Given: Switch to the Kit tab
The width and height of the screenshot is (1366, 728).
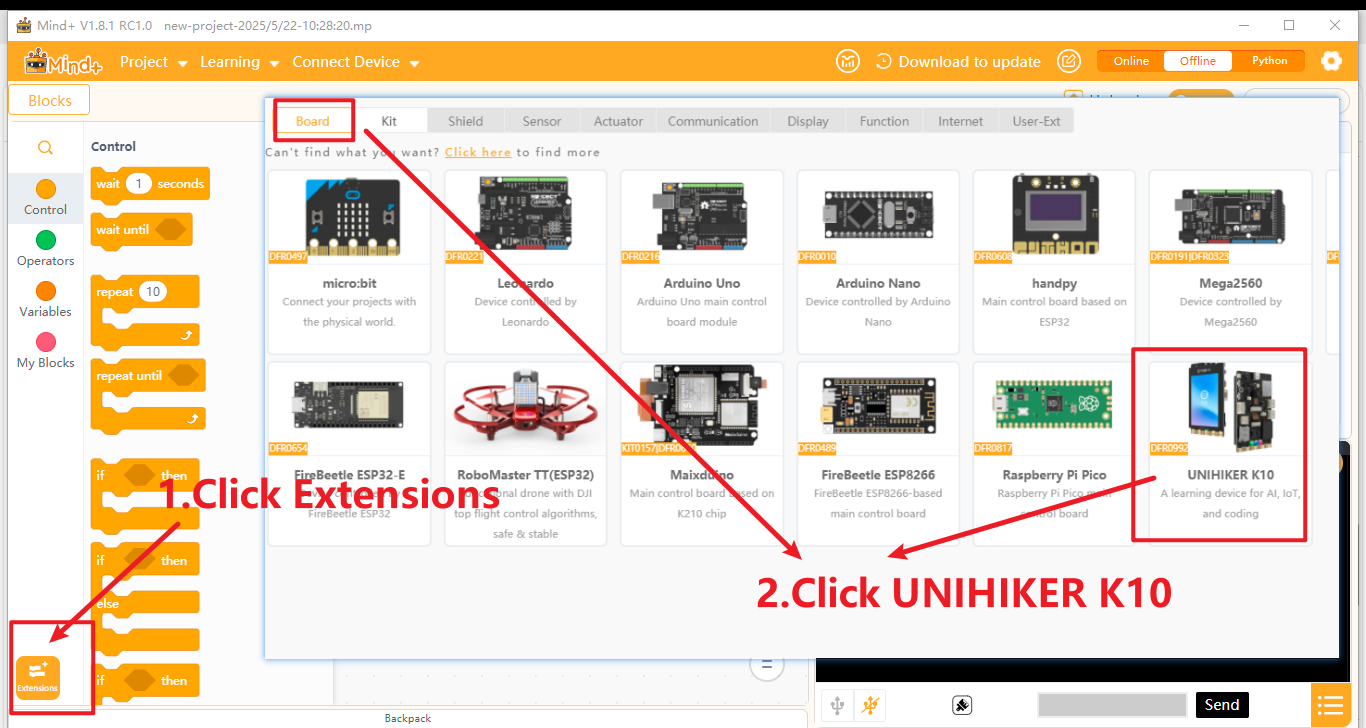Looking at the screenshot, I should (x=389, y=121).
